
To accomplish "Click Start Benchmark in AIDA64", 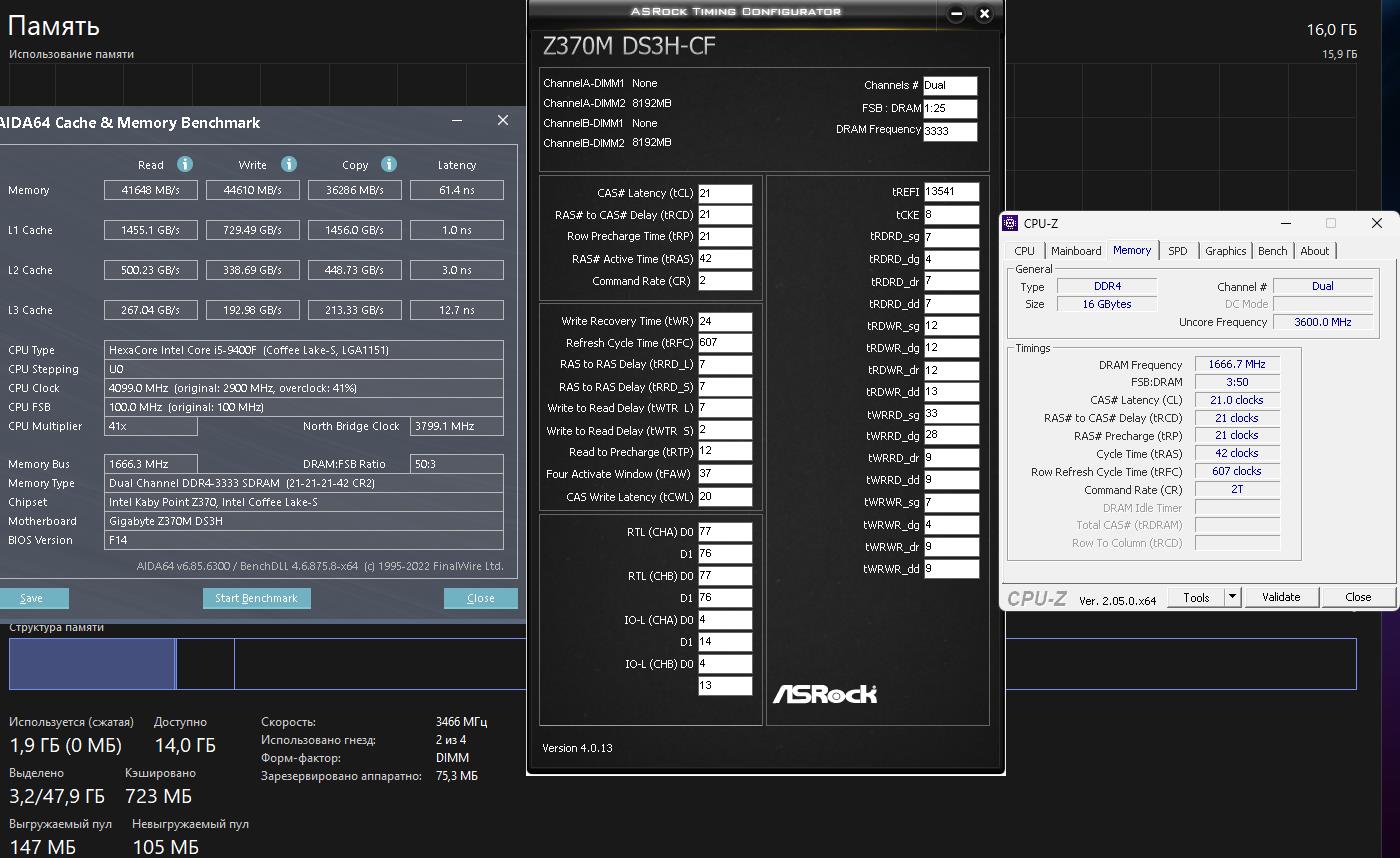I will tap(257, 598).
